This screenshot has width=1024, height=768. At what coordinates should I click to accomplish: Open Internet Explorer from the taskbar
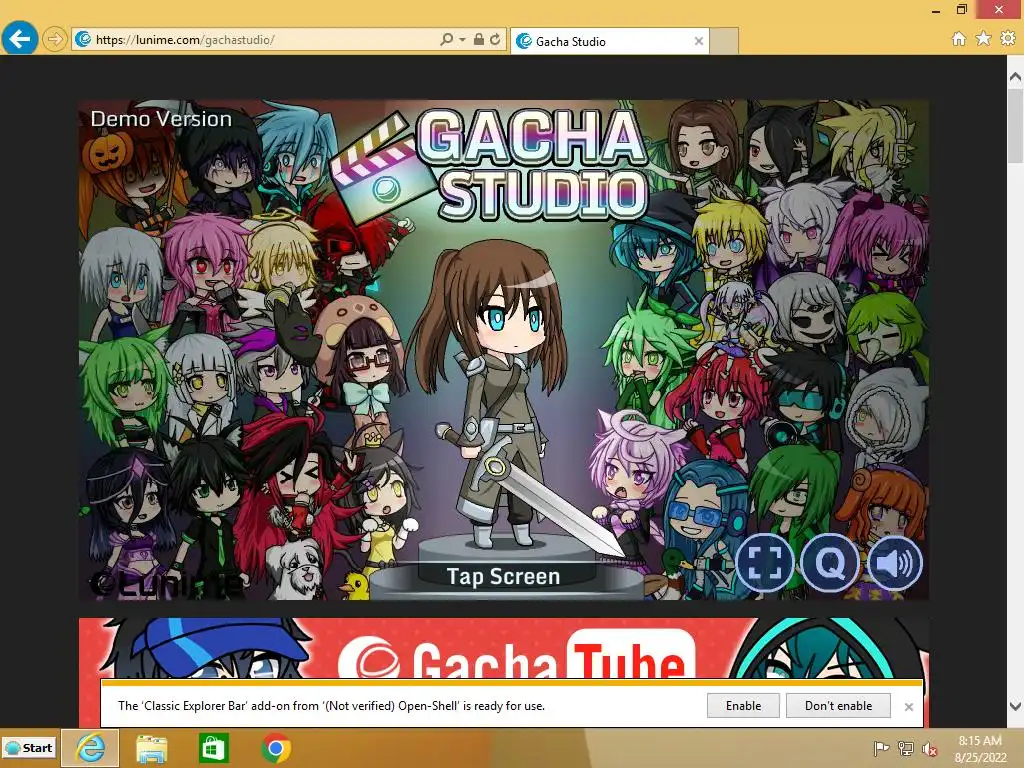click(90, 748)
